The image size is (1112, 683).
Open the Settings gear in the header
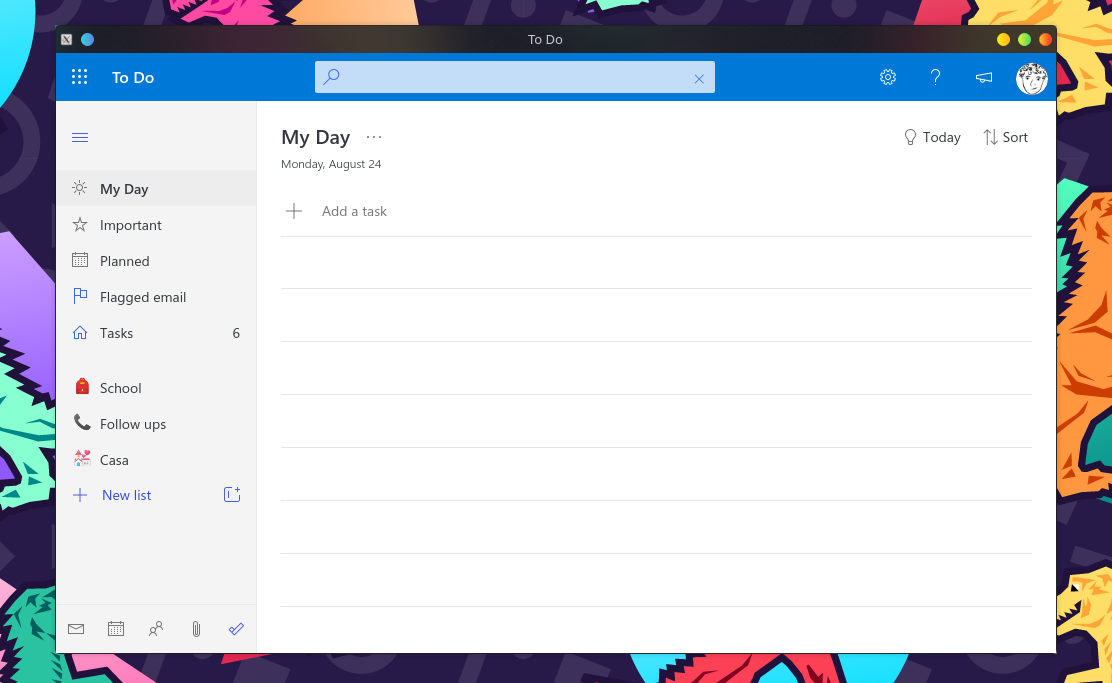[x=887, y=77]
